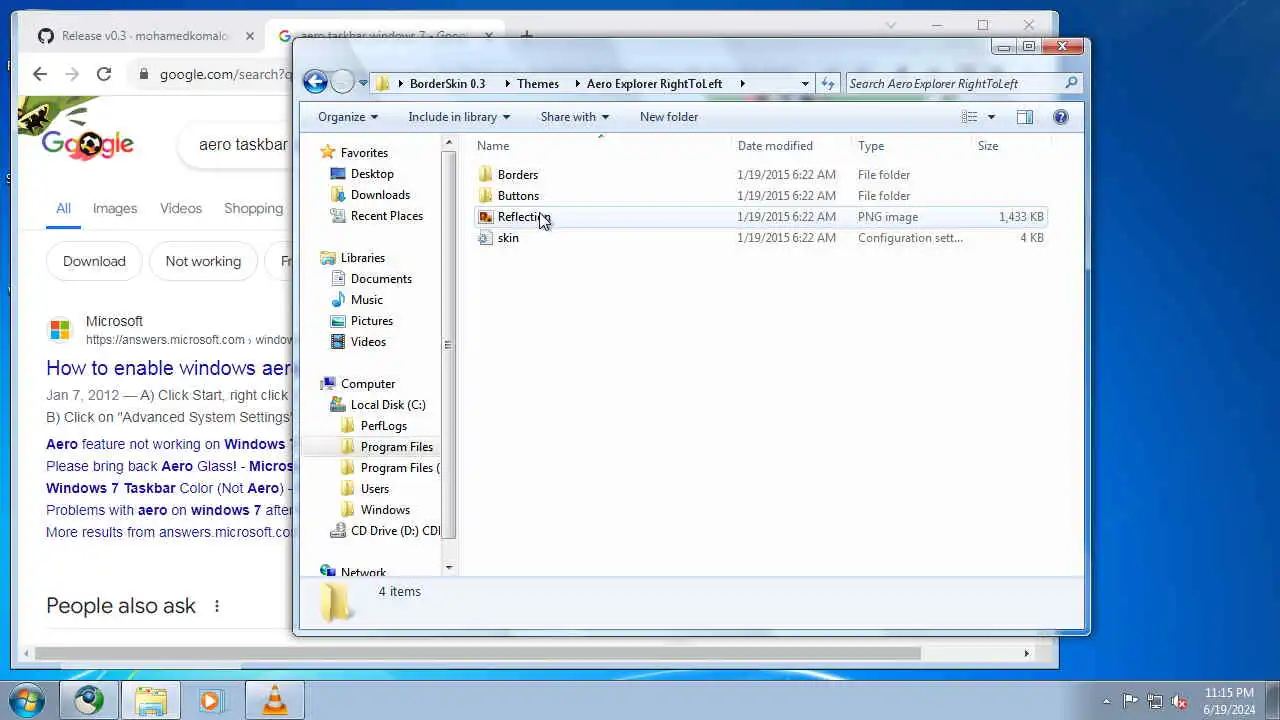Screen dimensions: 1280x720
Task: Open Chrome's tab search dropdown
Action: click(x=891, y=25)
